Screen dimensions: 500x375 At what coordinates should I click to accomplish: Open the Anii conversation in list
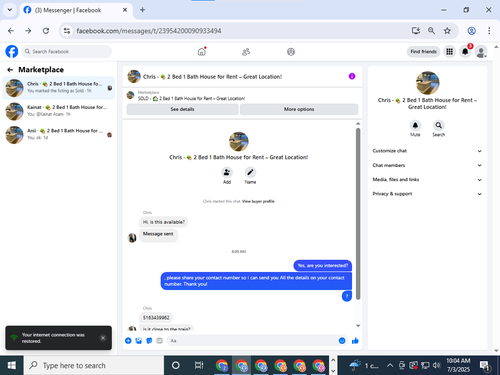[59, 134]
